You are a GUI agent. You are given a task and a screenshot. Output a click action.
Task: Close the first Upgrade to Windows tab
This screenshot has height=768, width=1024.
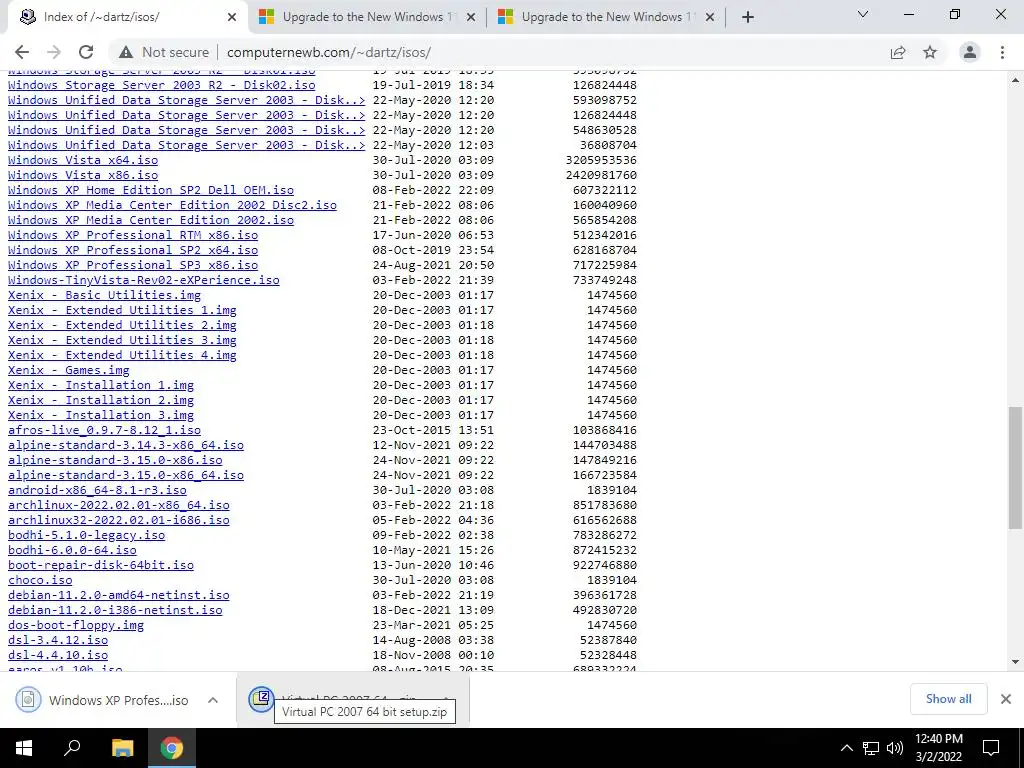click(x=471, y=17)
